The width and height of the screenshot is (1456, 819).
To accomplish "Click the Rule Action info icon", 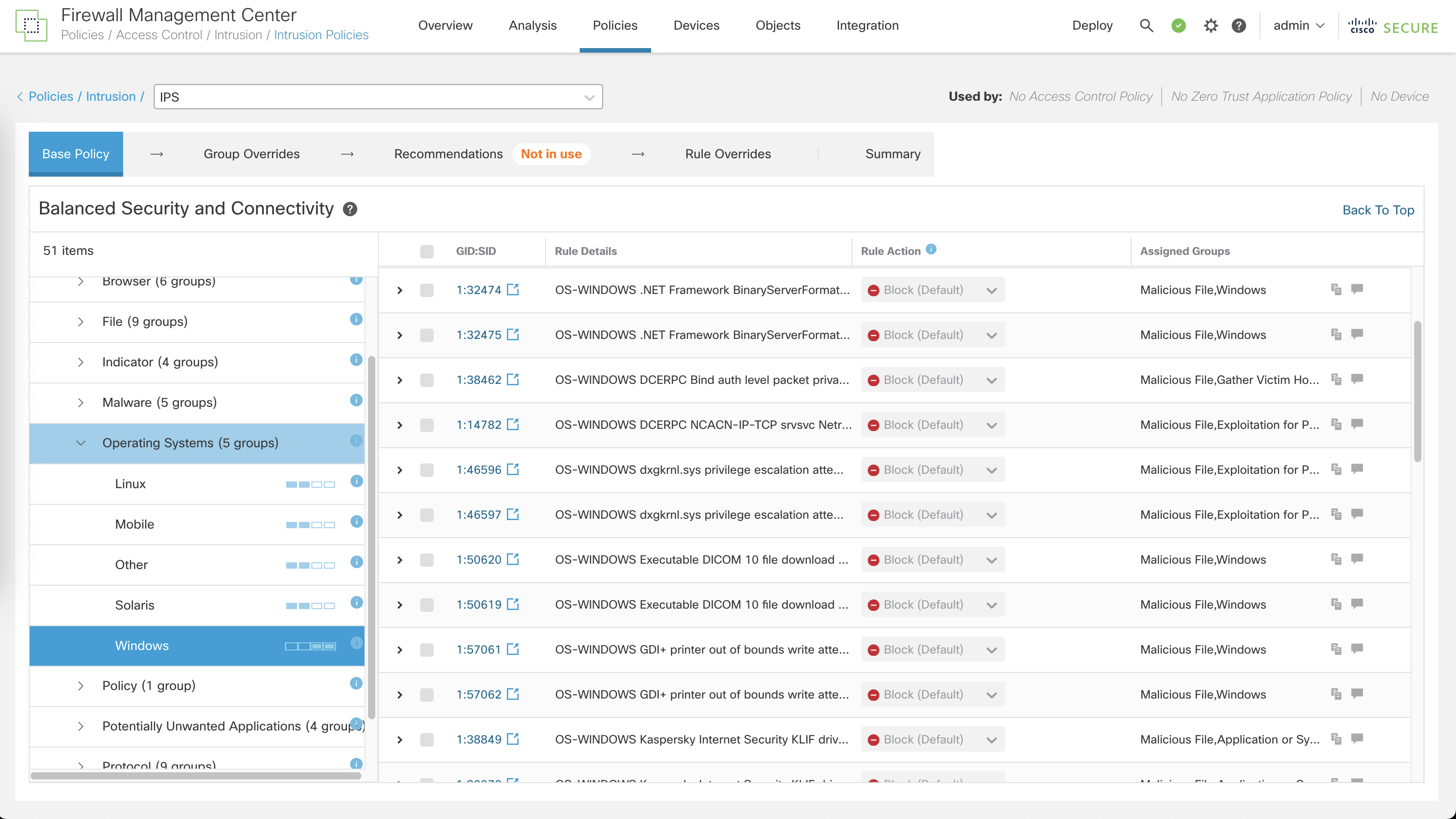I will tap(932, 249).
